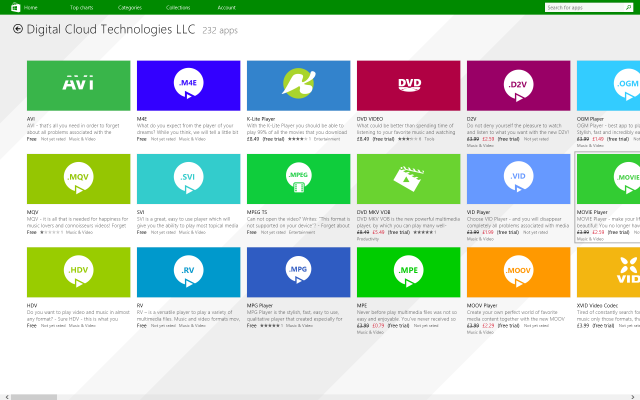
Task: Open the Account menu
Action: coord(227,7)
